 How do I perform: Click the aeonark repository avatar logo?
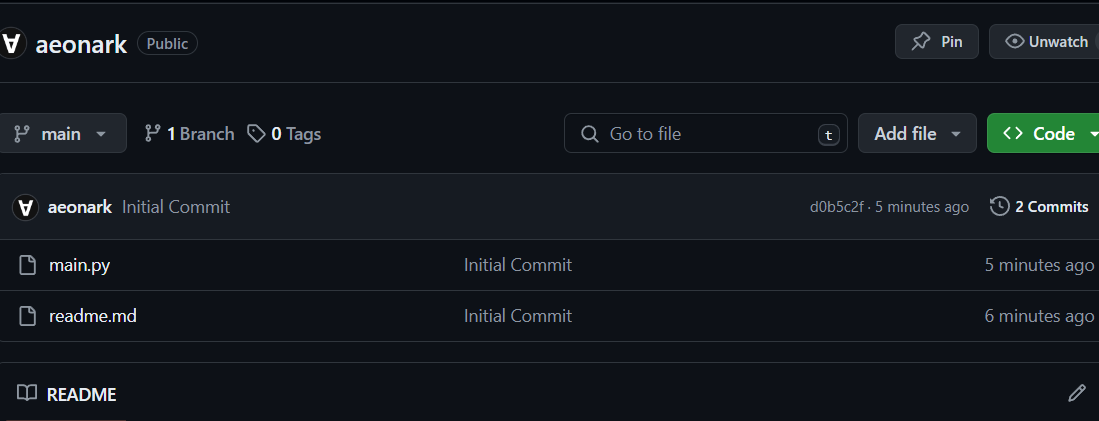pos(11,44)
